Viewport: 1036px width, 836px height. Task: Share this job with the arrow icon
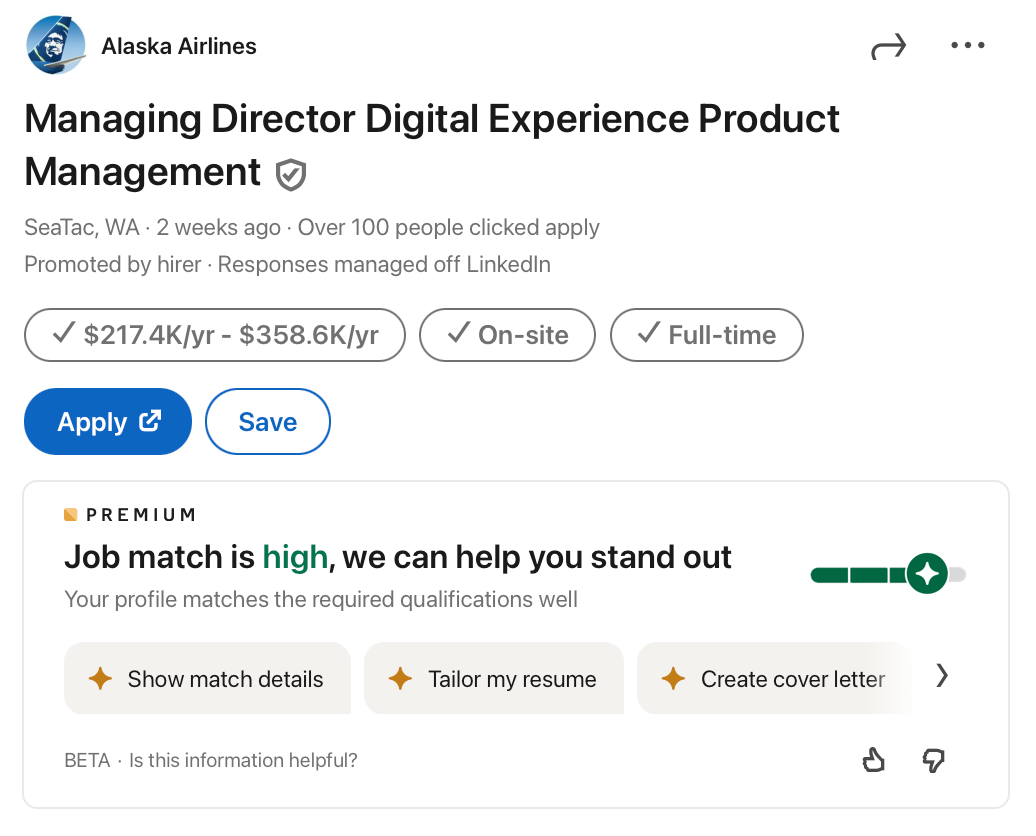coord(887,47)
